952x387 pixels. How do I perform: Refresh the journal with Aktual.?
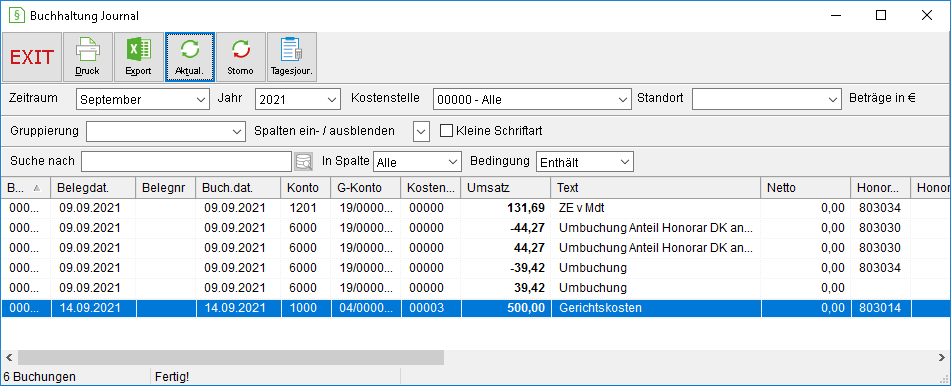point(189,57)
